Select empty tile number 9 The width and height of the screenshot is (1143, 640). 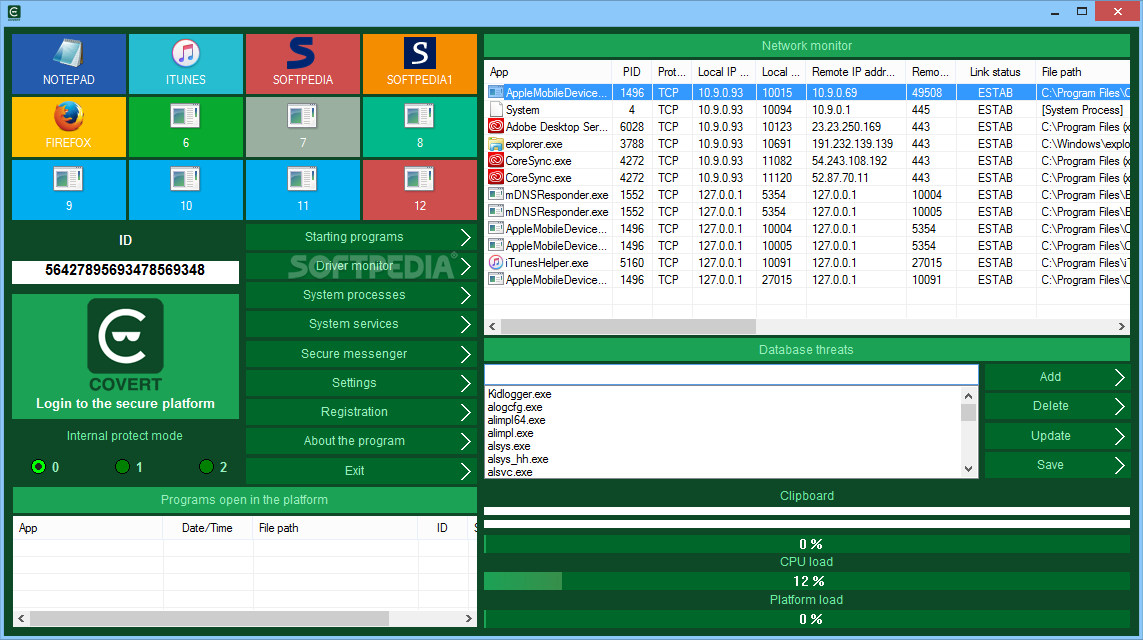(x=69, y=190)
